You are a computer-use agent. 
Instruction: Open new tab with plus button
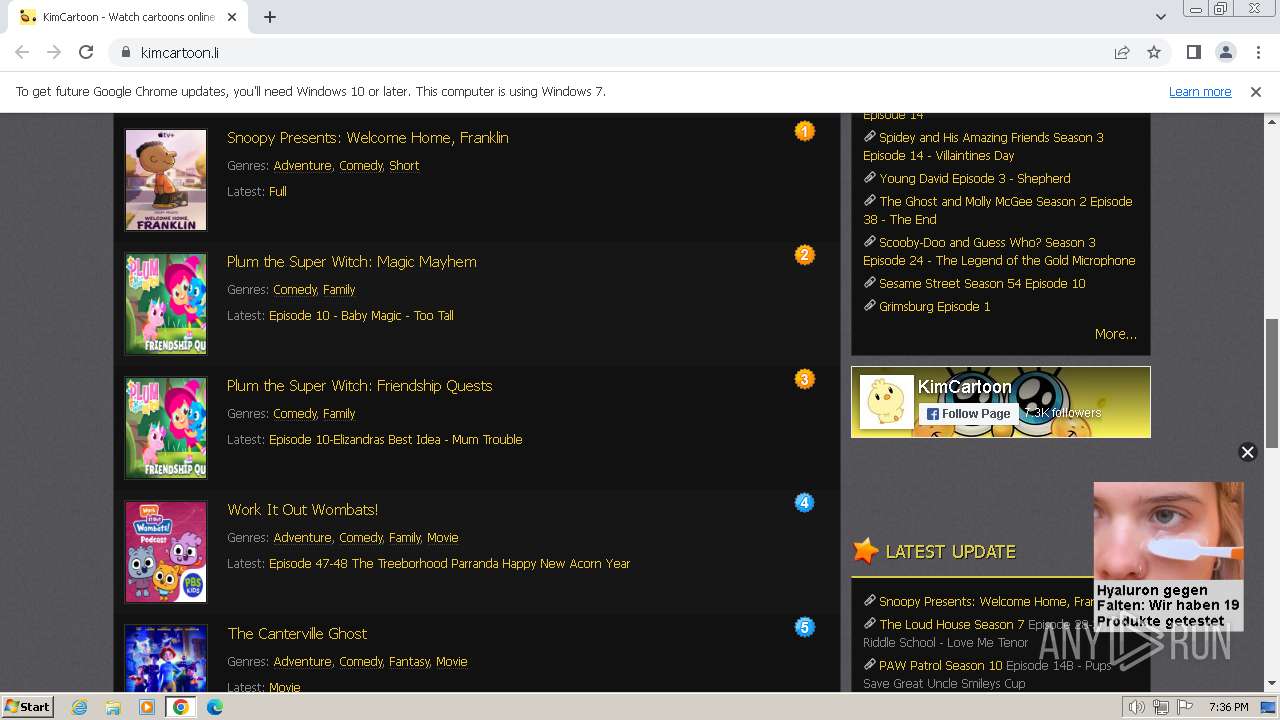point(270,17)
